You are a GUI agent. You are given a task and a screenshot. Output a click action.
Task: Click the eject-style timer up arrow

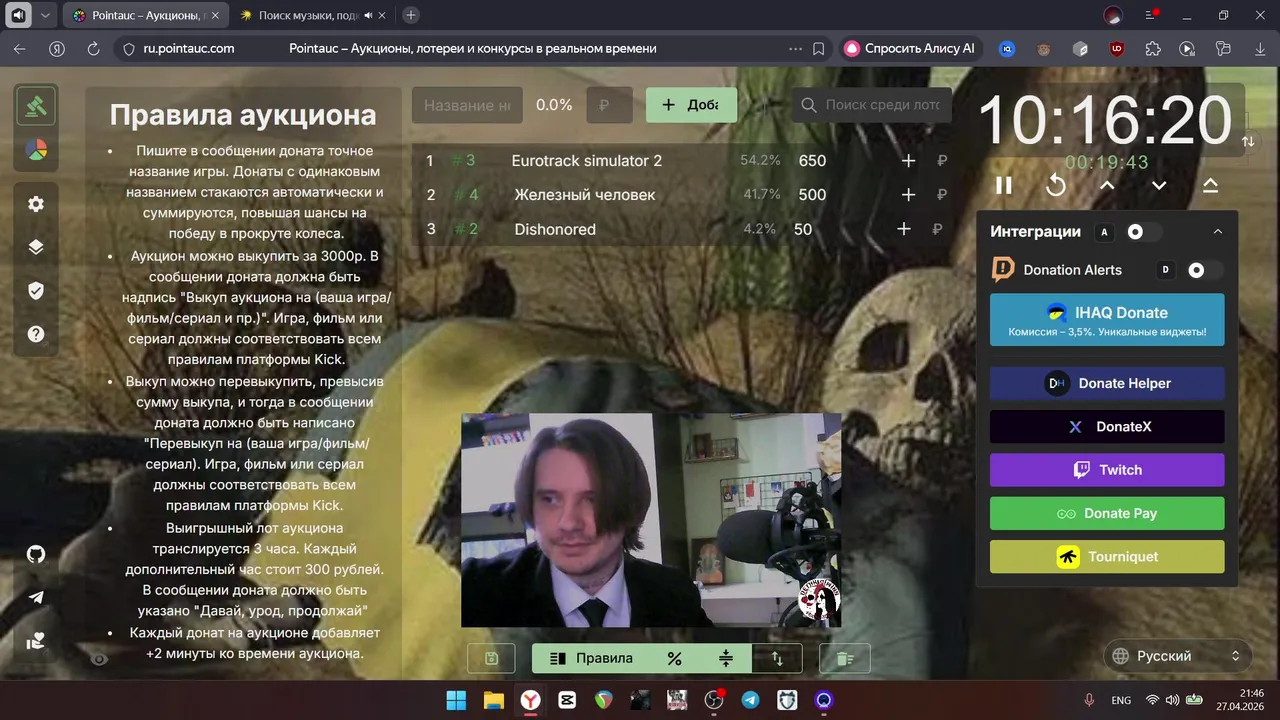(x=1210, y=185)
